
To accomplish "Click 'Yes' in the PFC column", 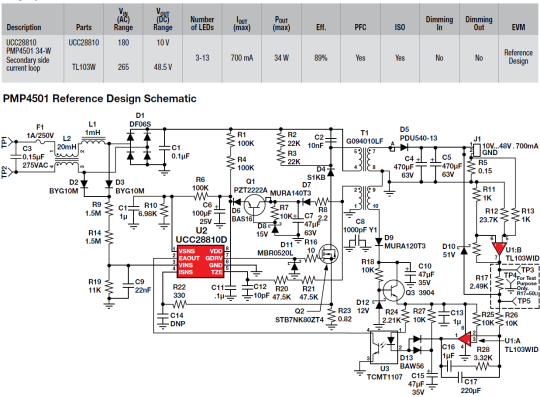I will (360, 58).
